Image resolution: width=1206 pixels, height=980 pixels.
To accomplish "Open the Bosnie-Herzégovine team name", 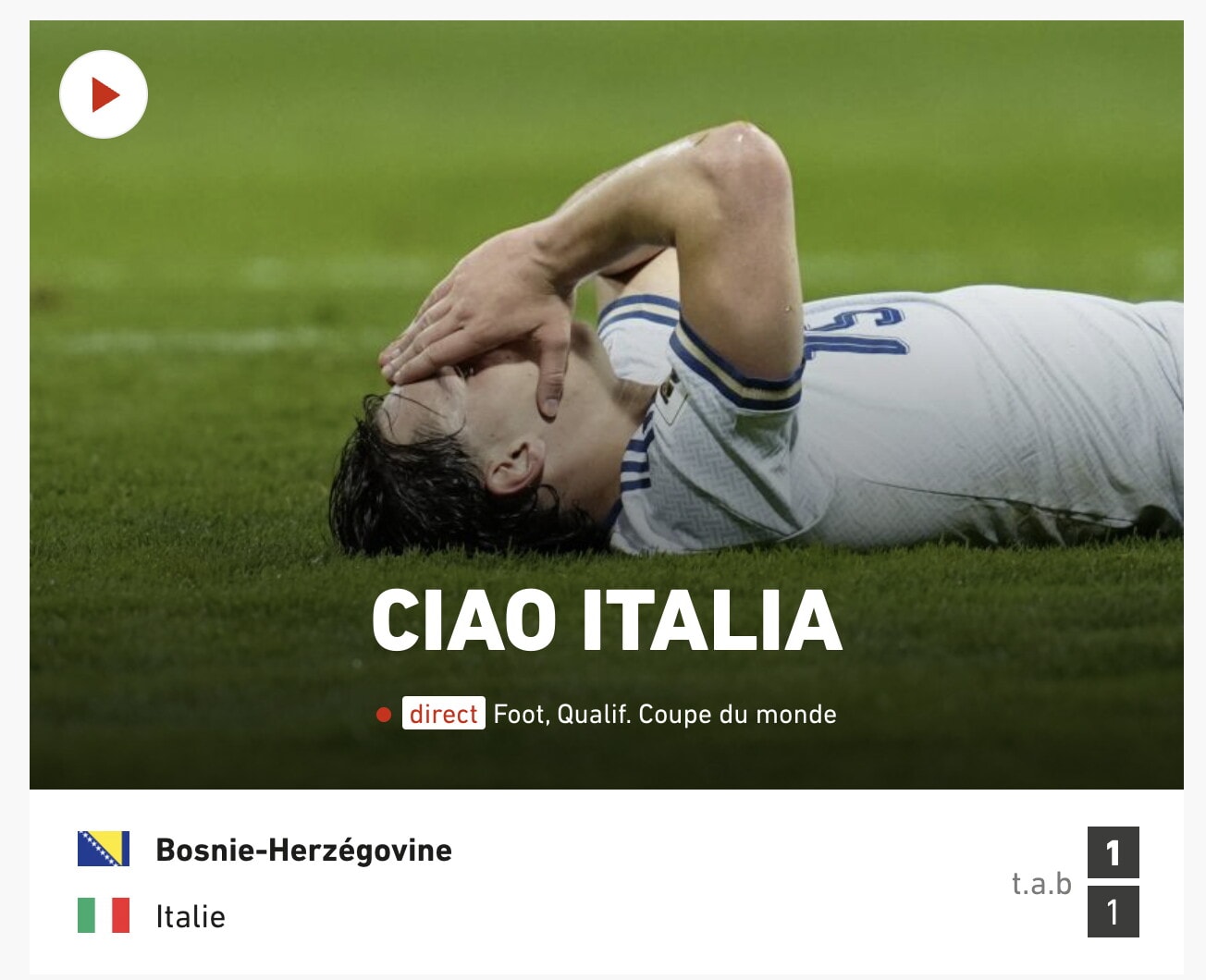I will click(x=303, y=850).
